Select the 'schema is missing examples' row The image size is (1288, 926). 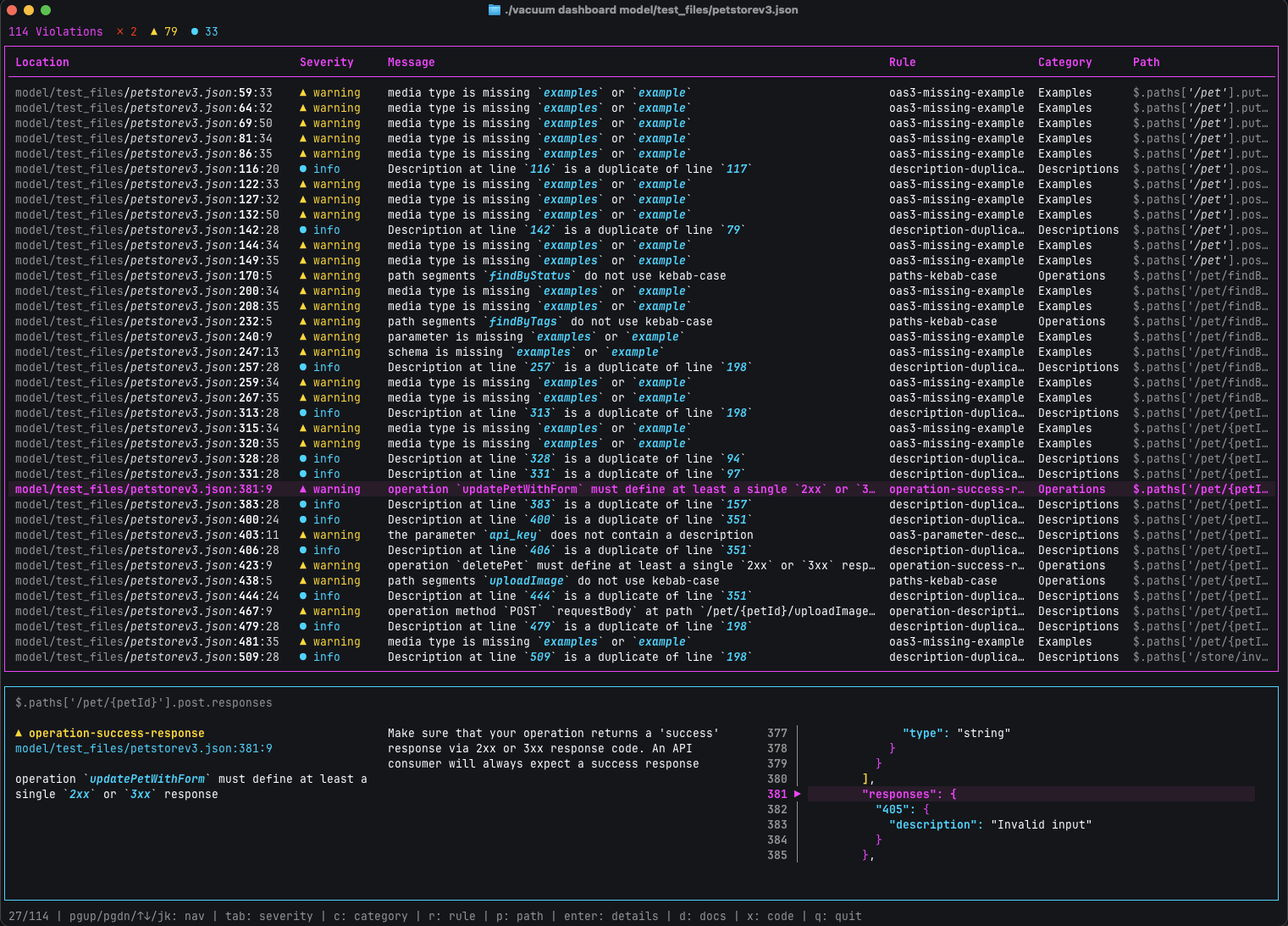pos(642,352)
